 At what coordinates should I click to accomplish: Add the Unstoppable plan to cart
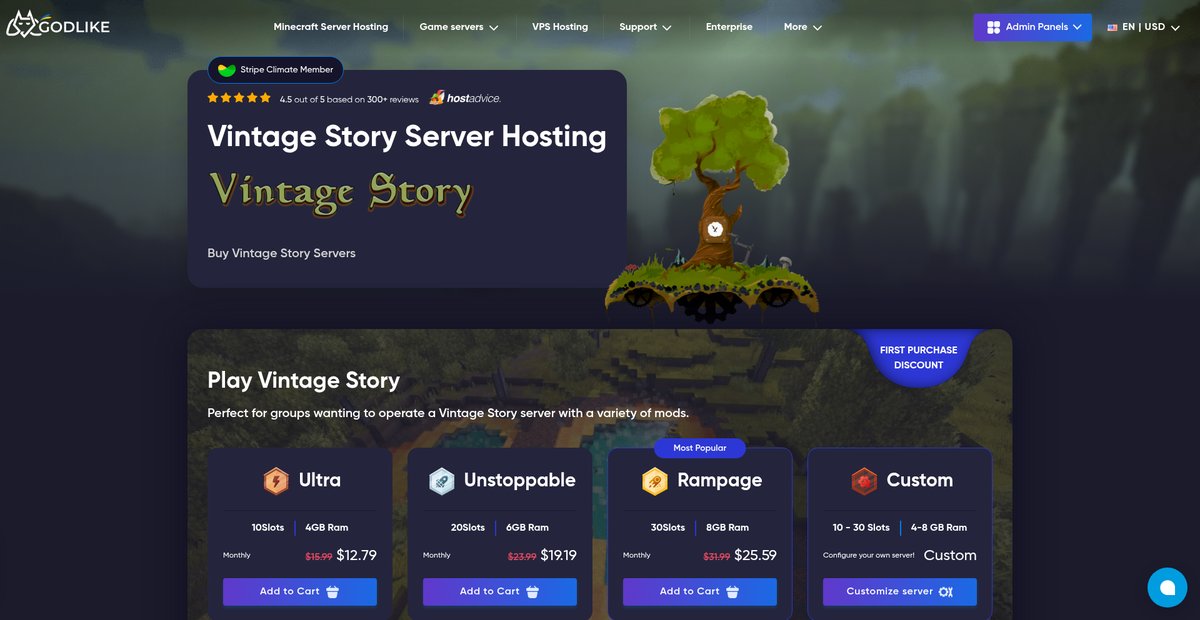click(500, 591)
